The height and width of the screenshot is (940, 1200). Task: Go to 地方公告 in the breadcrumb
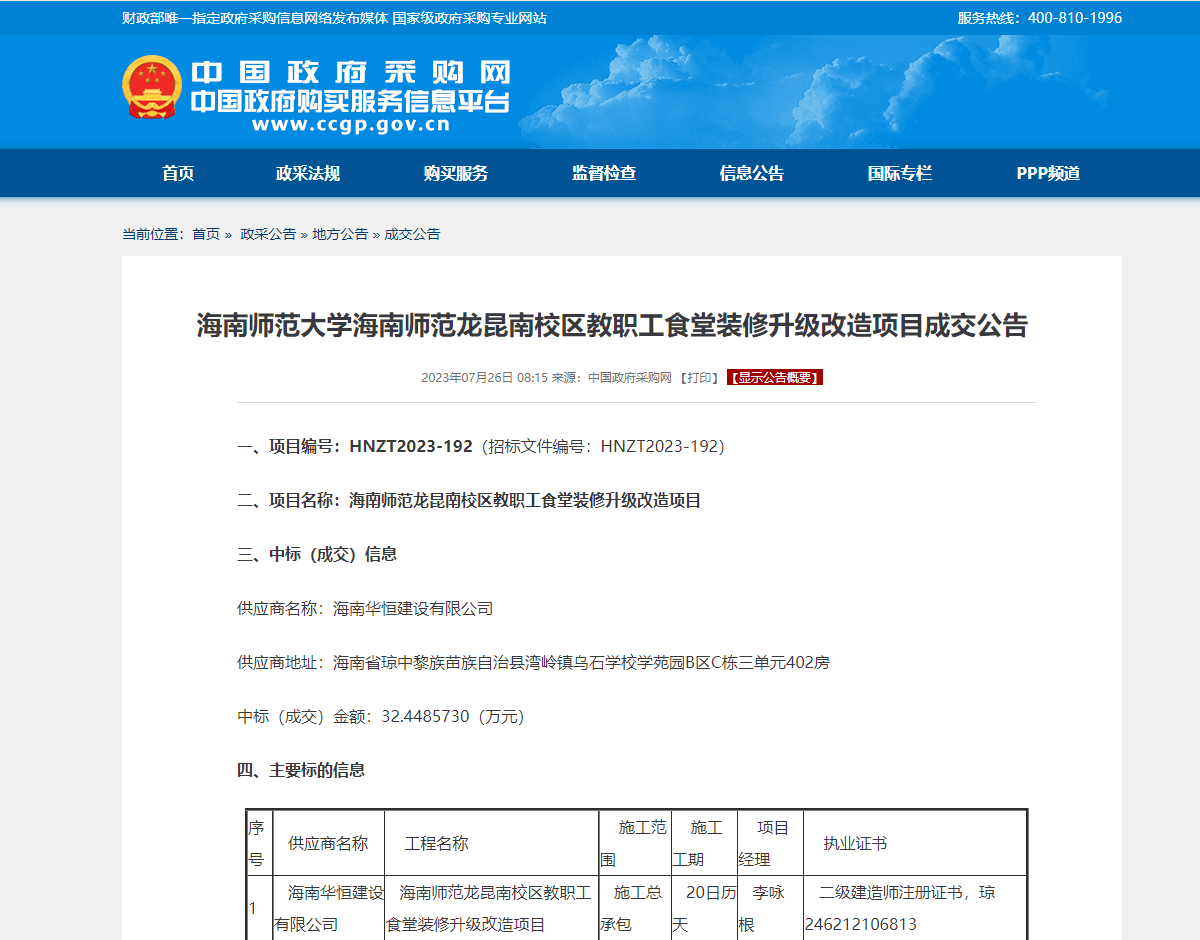click(x=340, y=234)
